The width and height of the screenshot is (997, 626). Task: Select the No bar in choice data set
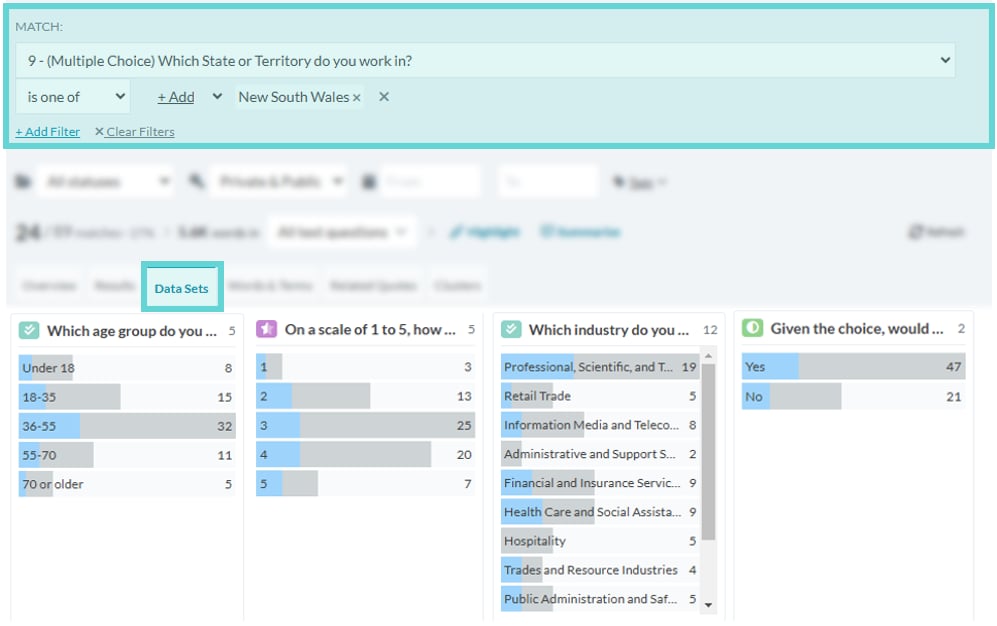click(x=853, y=397)
